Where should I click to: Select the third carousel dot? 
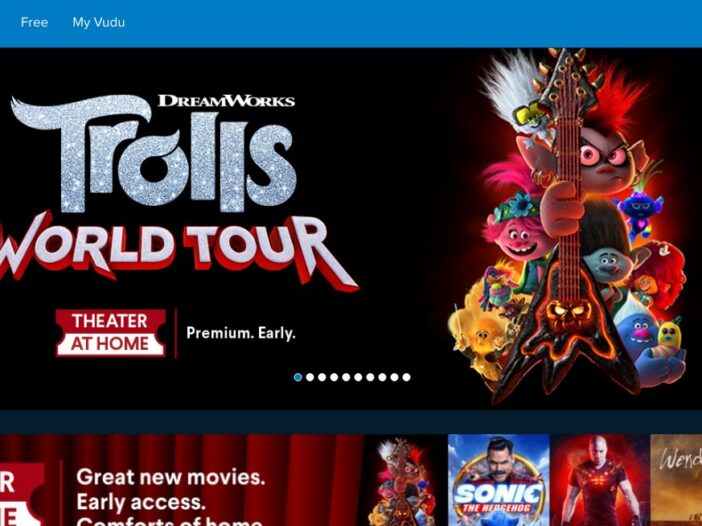(322, 377)
